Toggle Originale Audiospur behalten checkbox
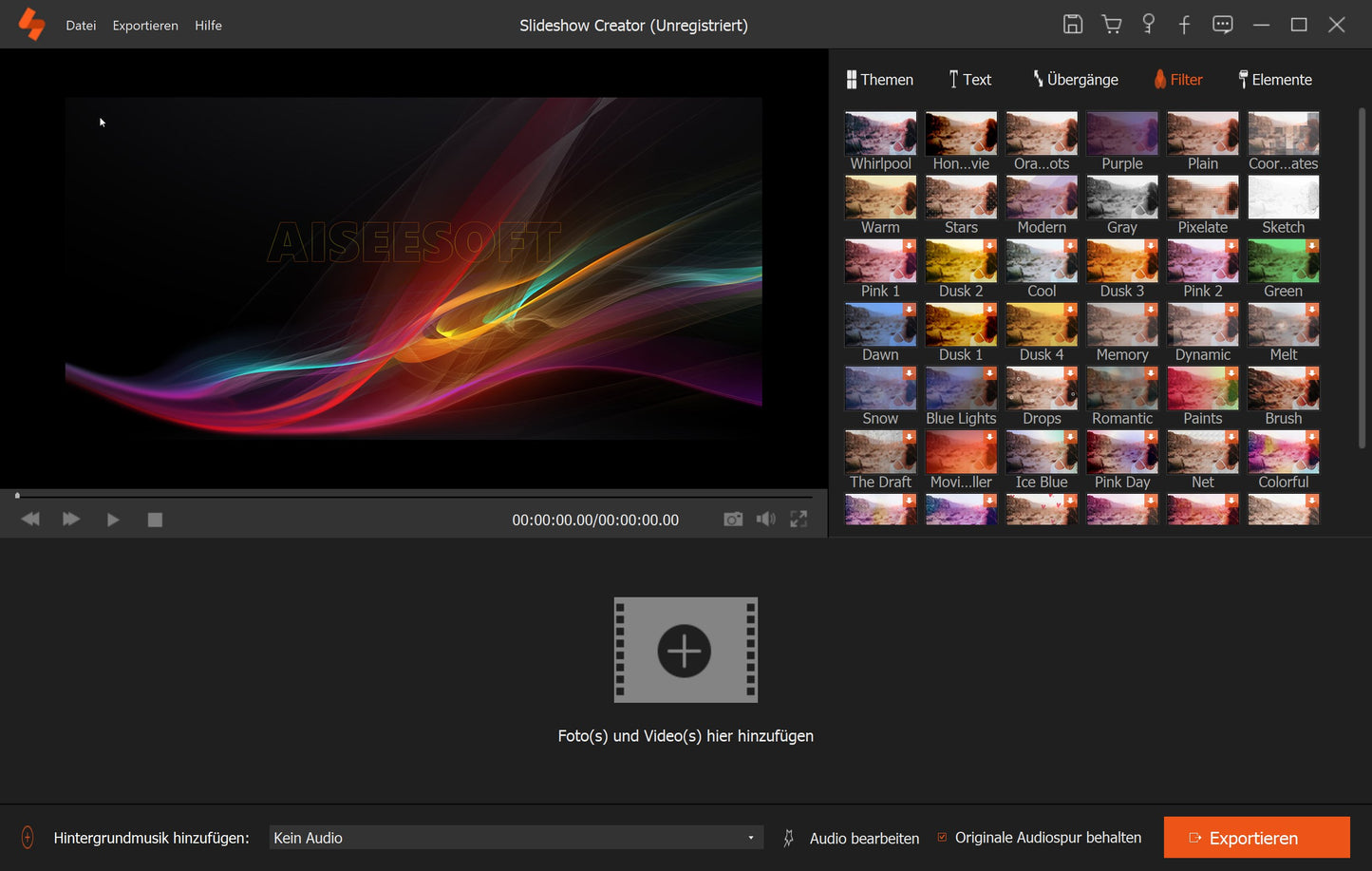1372x871 pixels. coord(942,838)
